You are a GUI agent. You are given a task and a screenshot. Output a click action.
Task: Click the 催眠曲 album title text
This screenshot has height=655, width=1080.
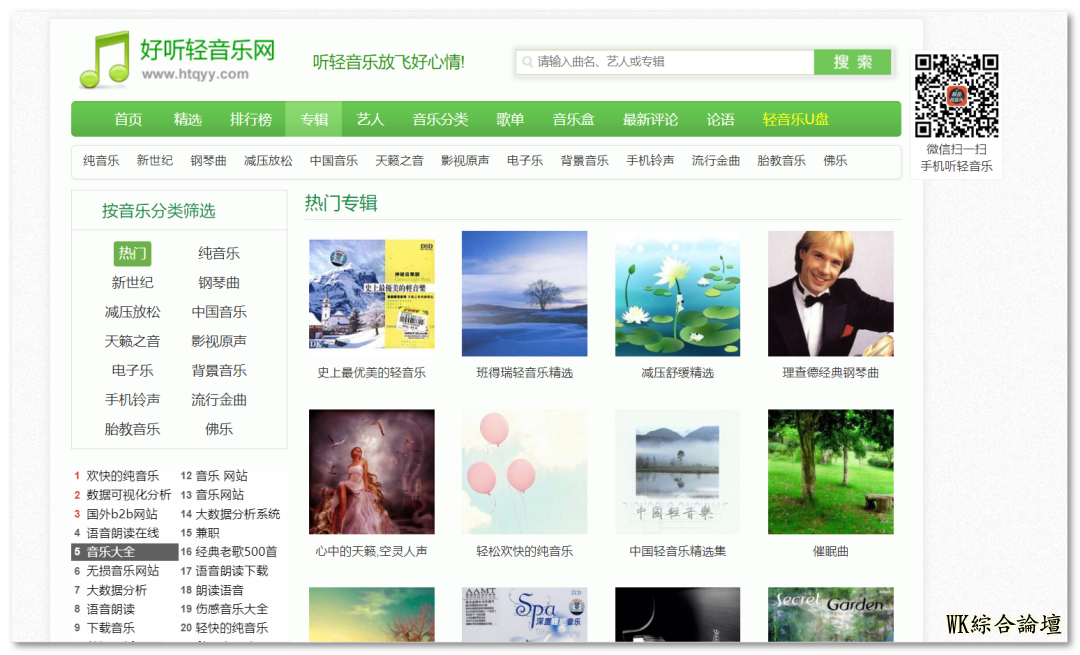[831, 551]
